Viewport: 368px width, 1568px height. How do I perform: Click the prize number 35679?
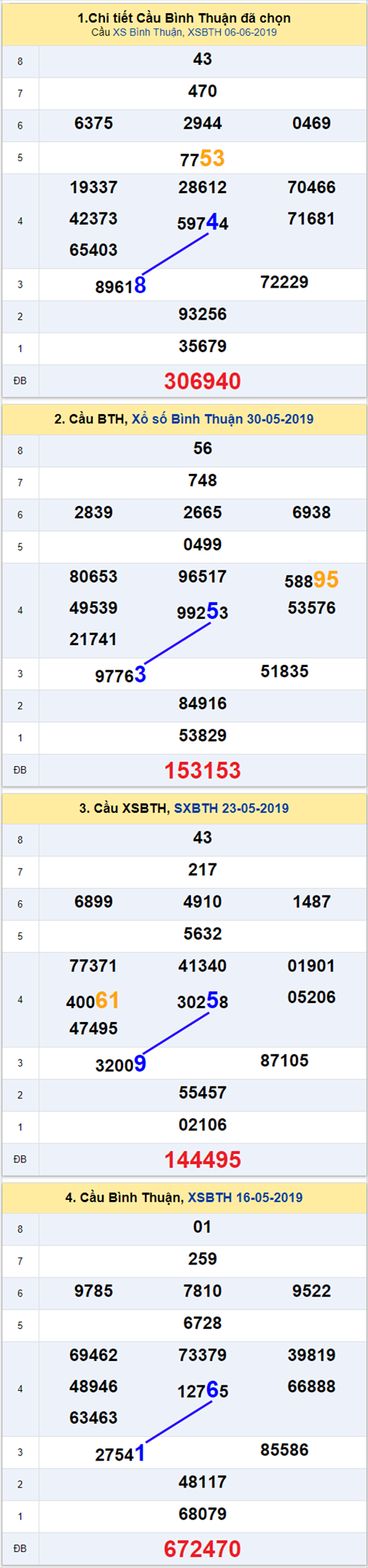[202, 347]
